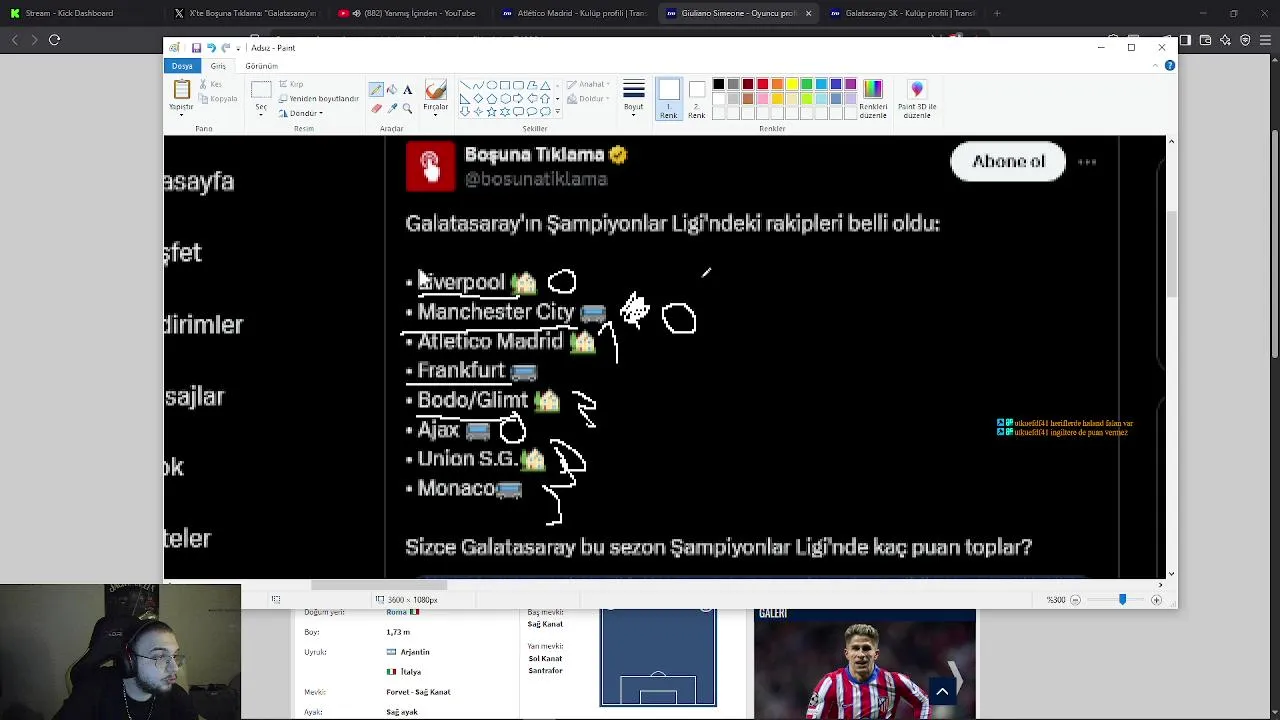Select the Pencil tool in Paint
Image resolution: width=1280 pixels, height=720 pixels.
tap(376, 90)
